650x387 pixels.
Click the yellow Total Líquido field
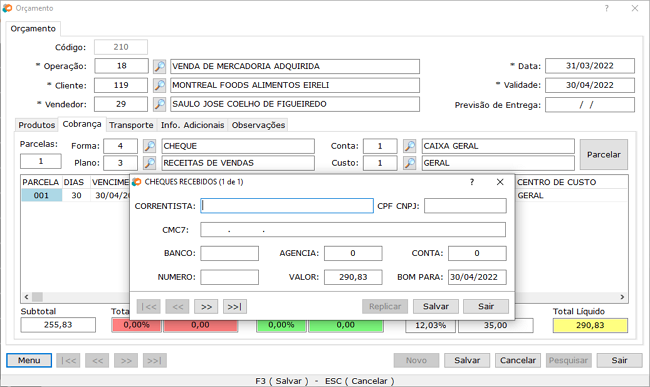coord(590,325)
